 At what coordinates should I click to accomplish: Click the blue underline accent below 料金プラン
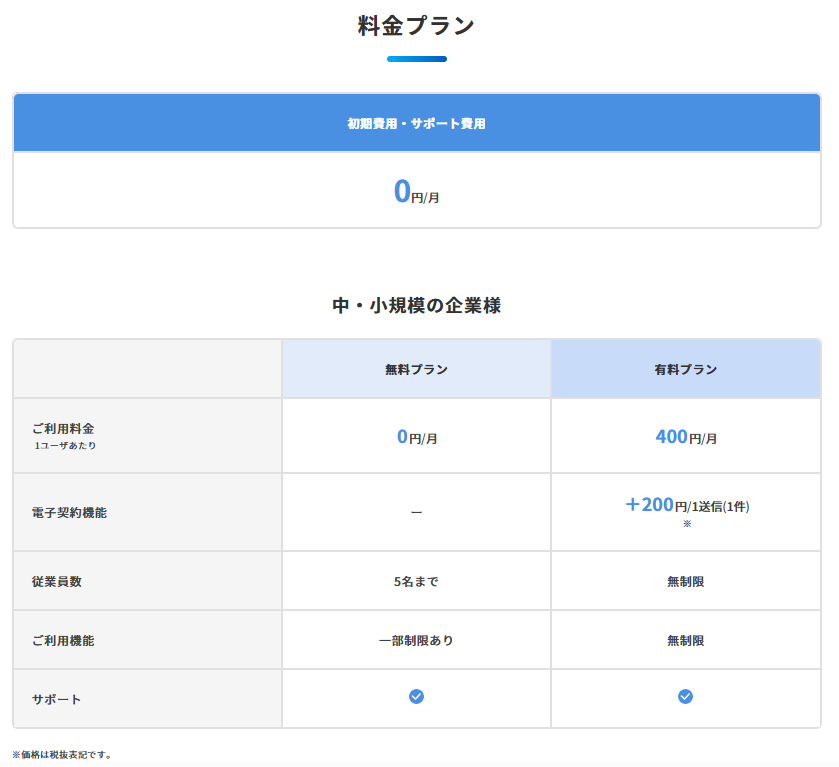pos(418,58)
